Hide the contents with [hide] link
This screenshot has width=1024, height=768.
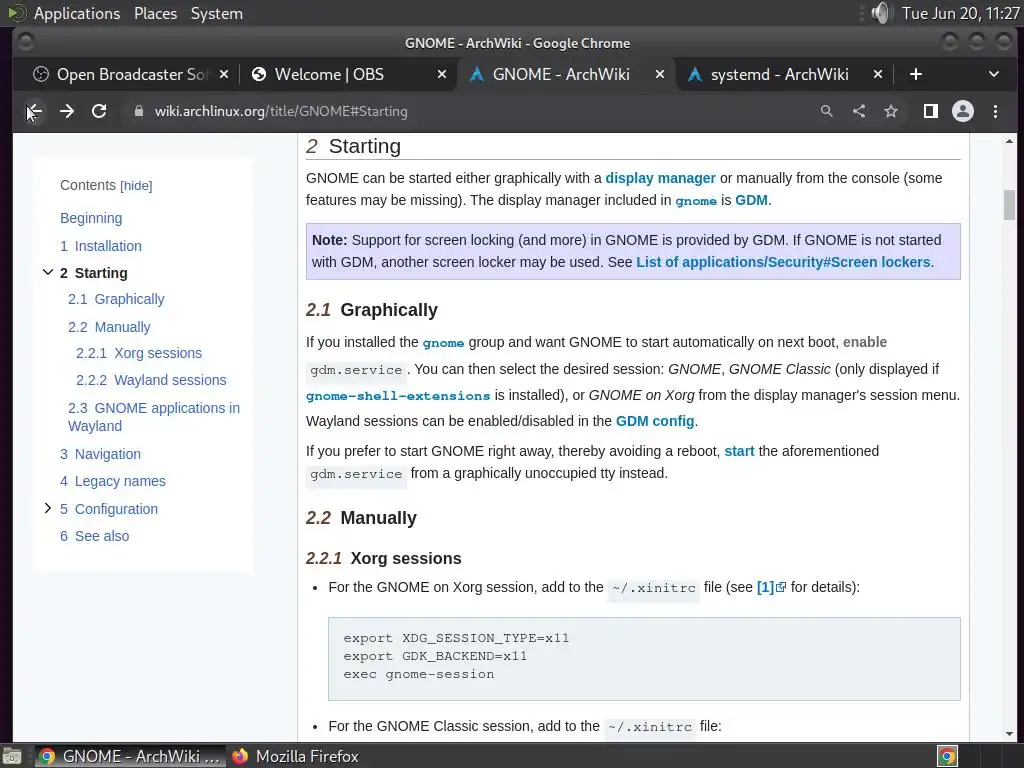(x=136, y=186)
